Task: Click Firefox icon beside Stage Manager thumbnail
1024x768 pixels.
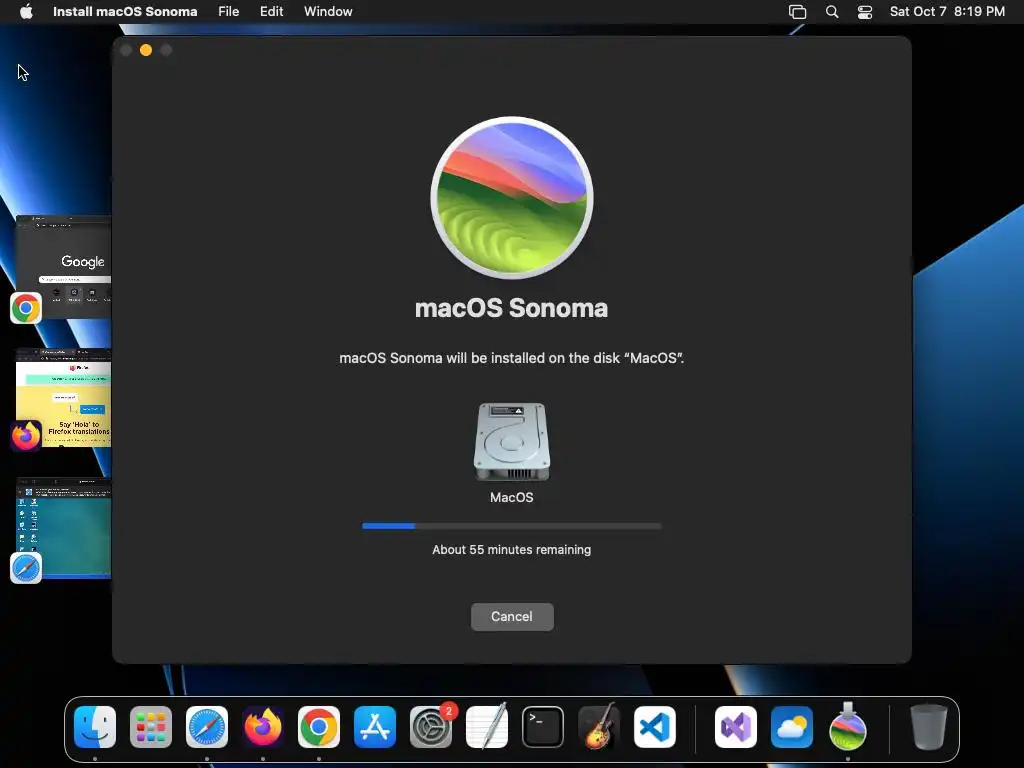Action: coord(26,436)
